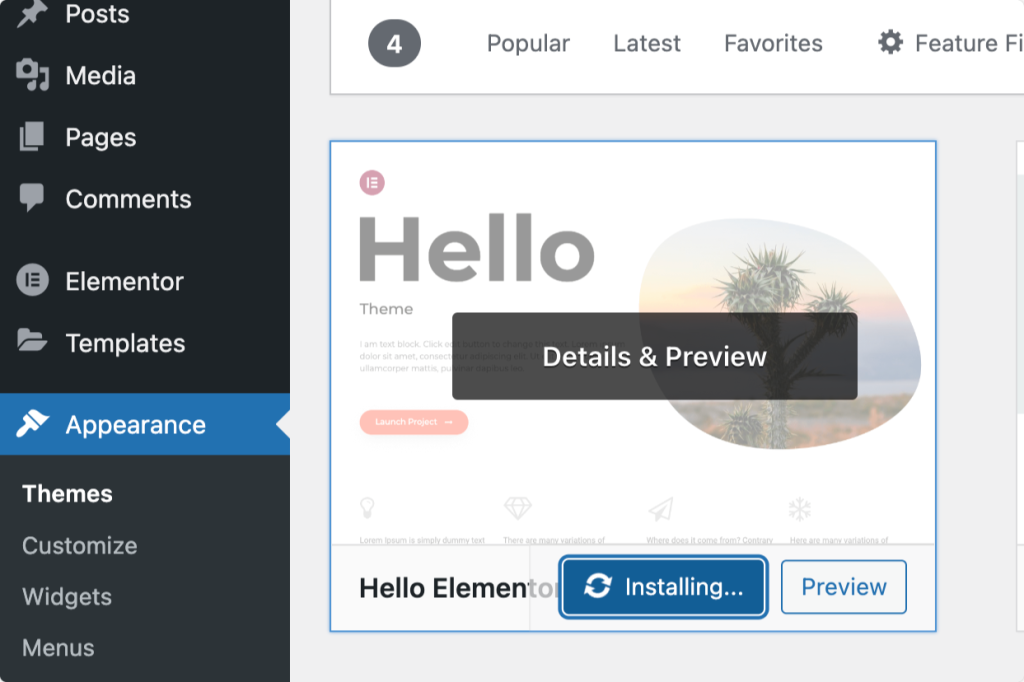Screen dimensions: 1024x682
Task: Click the Appearance paintbrush icon
Action: [x=32, y=424]
